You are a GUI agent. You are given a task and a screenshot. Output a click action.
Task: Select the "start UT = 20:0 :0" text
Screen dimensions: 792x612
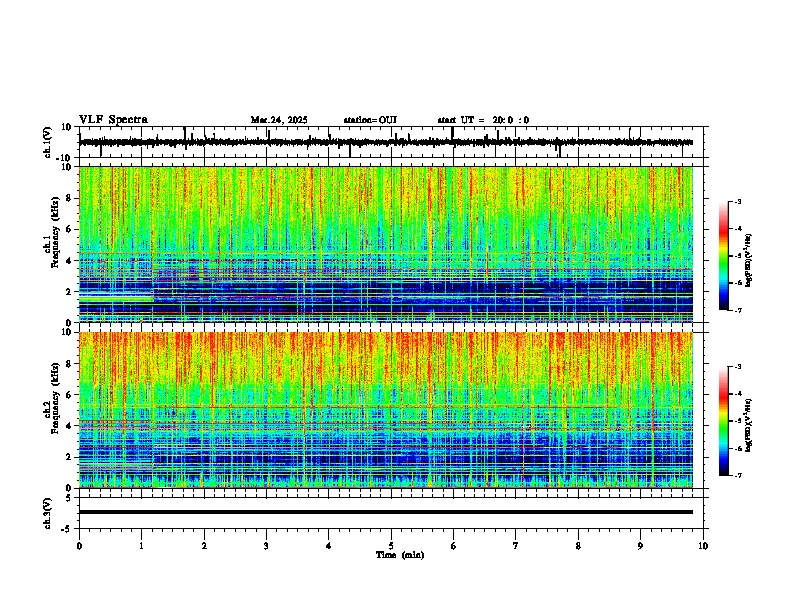(483, 120)
